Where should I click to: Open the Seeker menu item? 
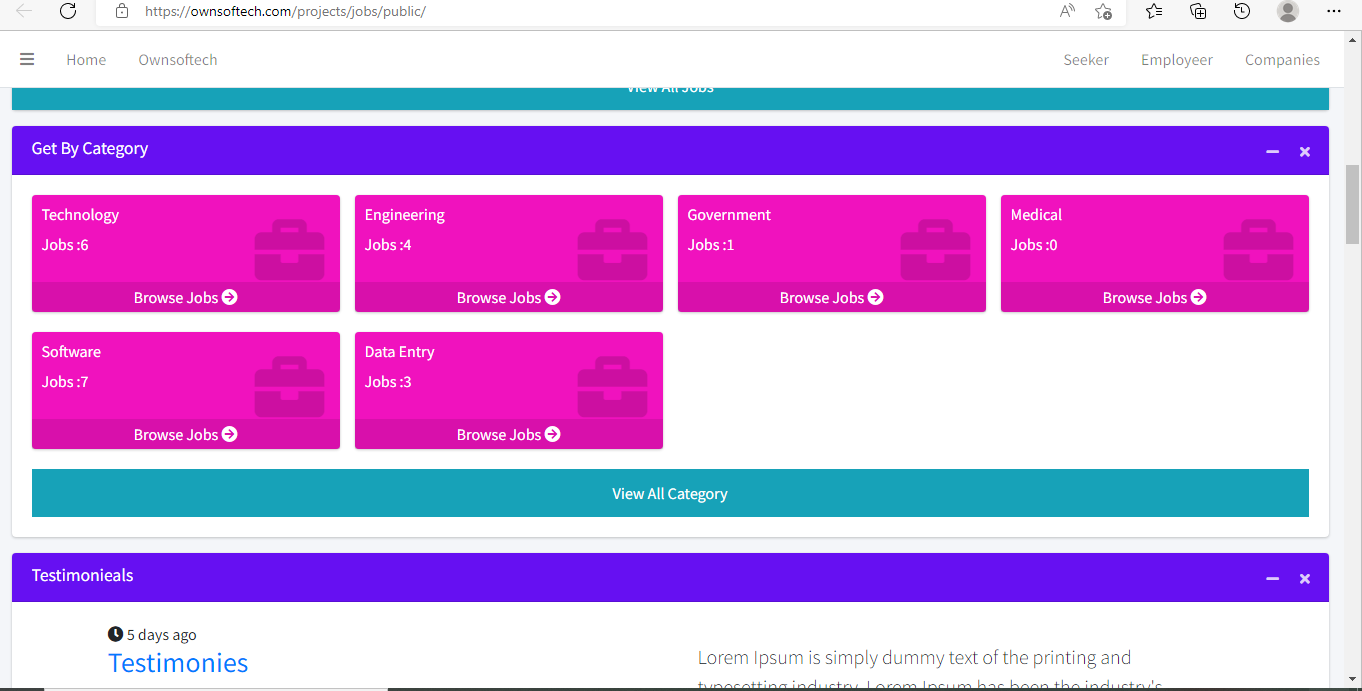[1085, 60]
